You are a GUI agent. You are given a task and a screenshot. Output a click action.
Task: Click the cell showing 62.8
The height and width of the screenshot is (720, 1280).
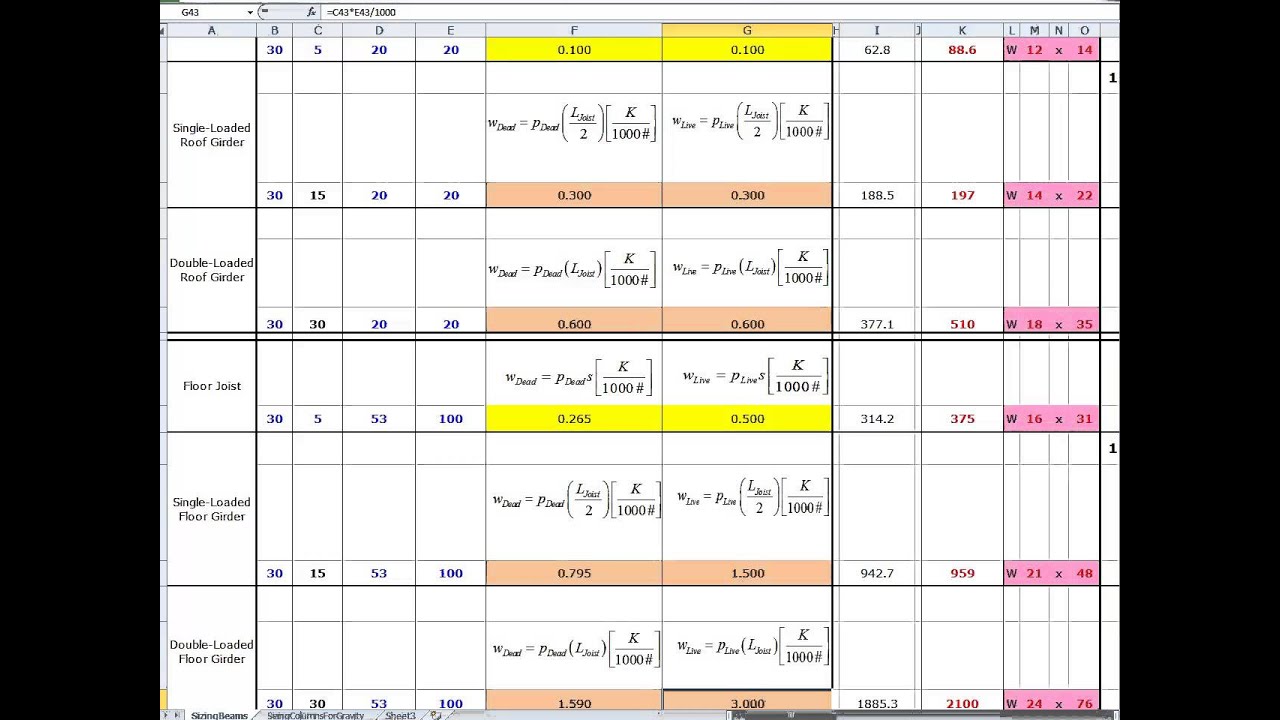(877, 49)
